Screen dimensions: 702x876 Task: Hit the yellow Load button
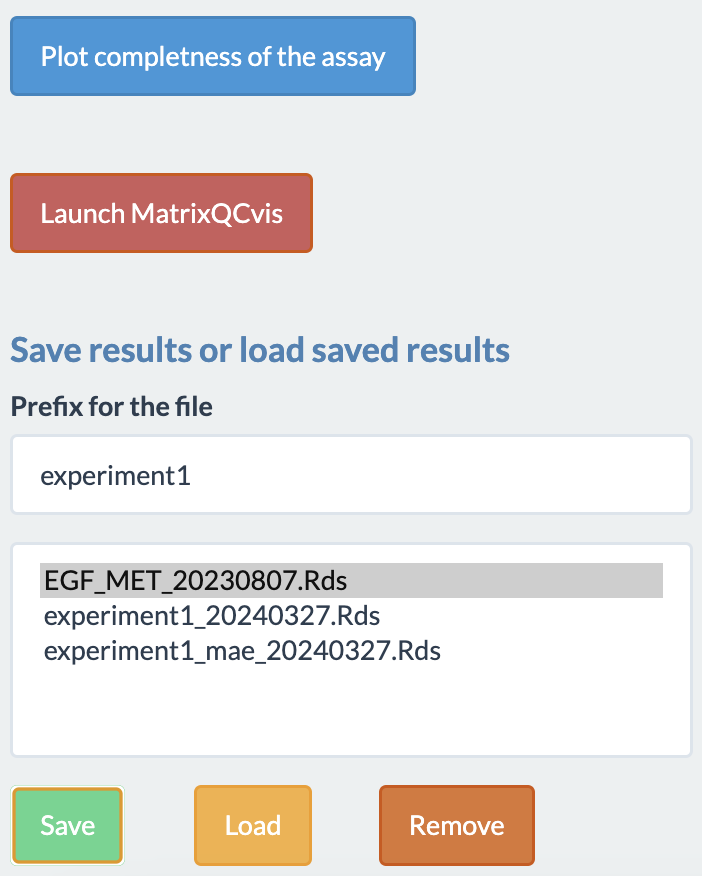253,825
